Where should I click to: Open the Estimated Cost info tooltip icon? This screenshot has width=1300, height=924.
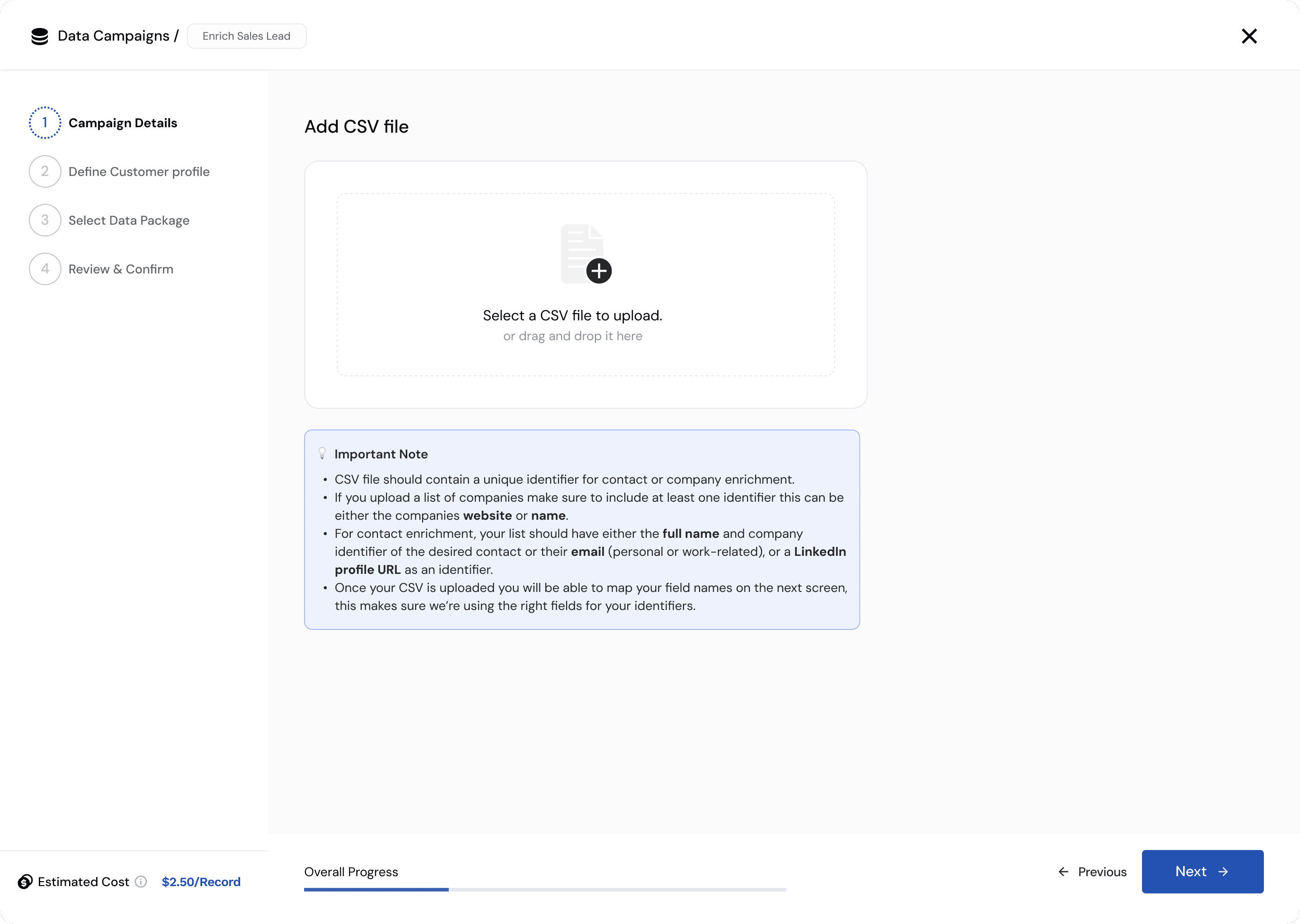[x=140, y=881]
